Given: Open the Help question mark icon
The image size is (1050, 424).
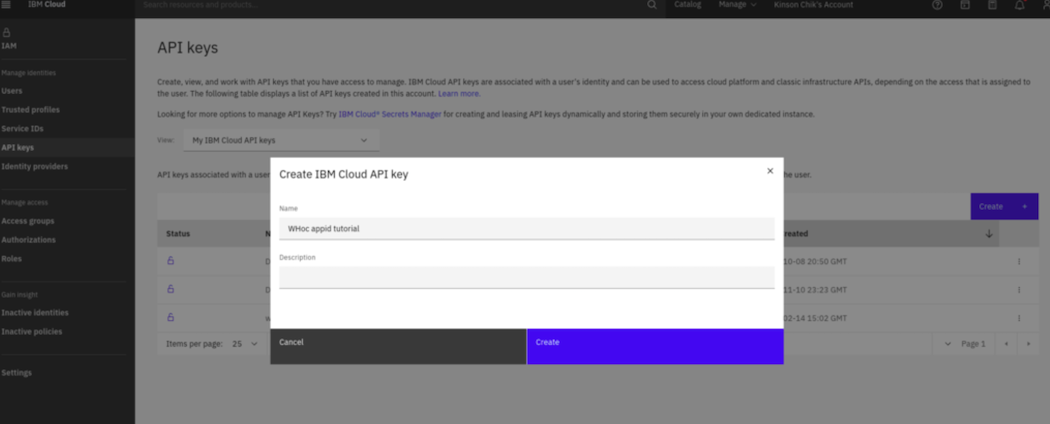Looking at the screenshot, I should [937, 5].
